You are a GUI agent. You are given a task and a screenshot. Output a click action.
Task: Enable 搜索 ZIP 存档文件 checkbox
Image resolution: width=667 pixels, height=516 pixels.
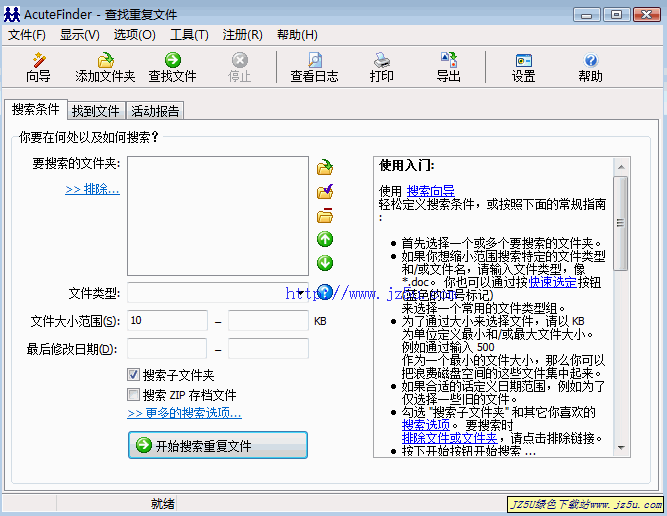pyautogui.click(x=133, y=395)
